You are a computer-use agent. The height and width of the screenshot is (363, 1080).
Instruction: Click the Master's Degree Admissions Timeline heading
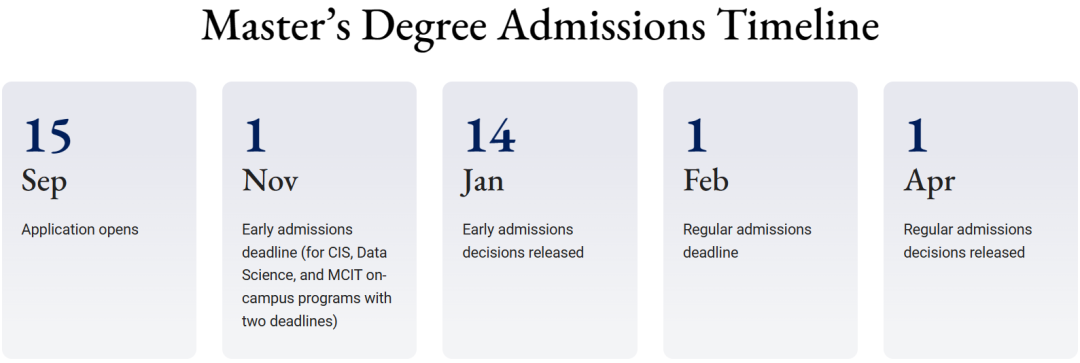(540, 28)
